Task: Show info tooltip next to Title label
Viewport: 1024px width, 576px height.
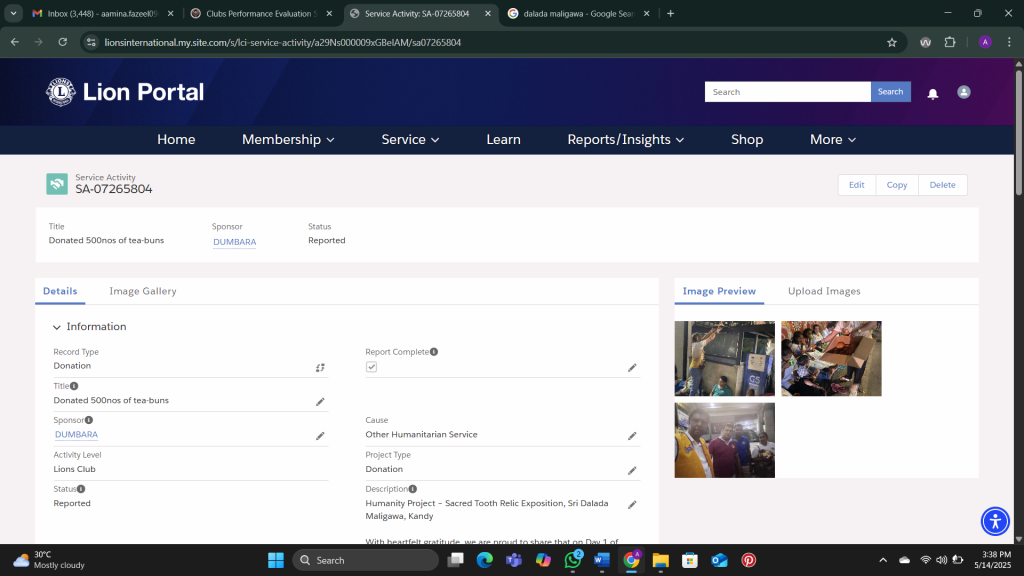Action: pos(74,386)
